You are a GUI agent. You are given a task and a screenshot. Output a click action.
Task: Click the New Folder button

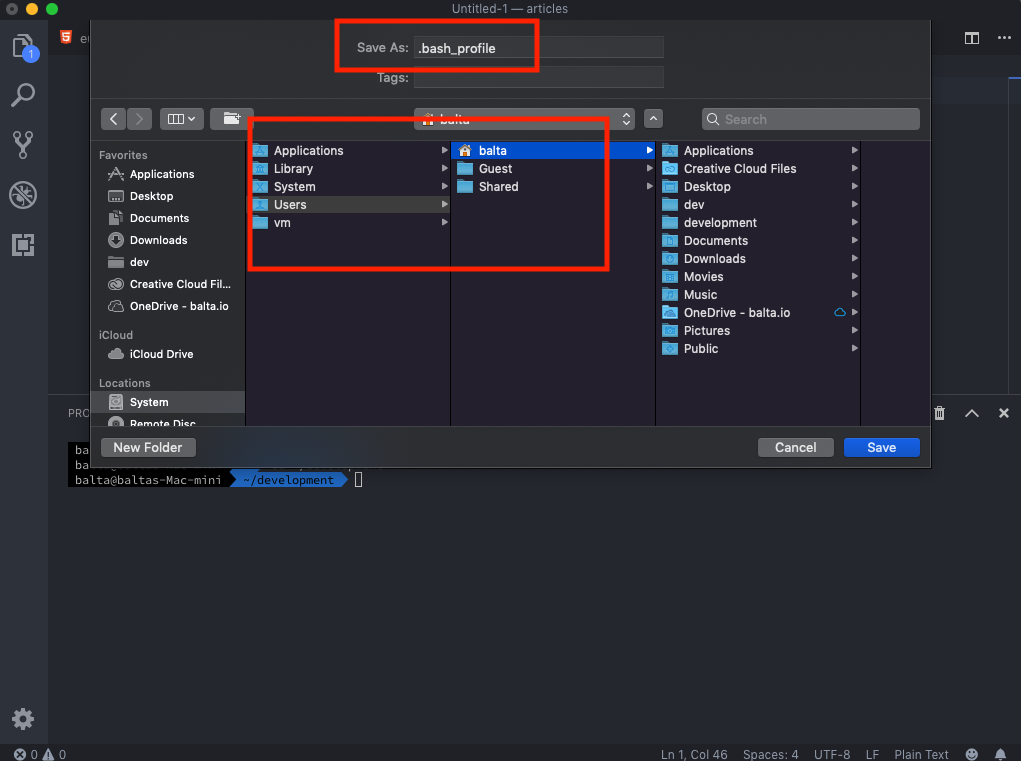148,447
